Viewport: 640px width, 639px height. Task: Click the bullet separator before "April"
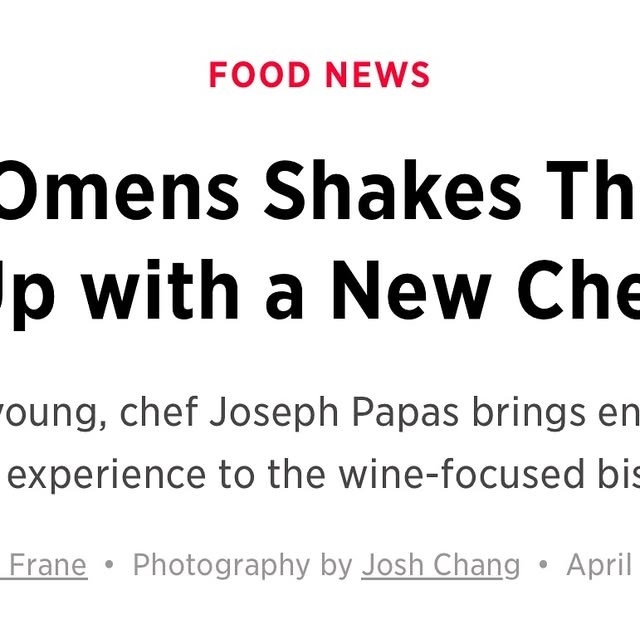(543, 566)
